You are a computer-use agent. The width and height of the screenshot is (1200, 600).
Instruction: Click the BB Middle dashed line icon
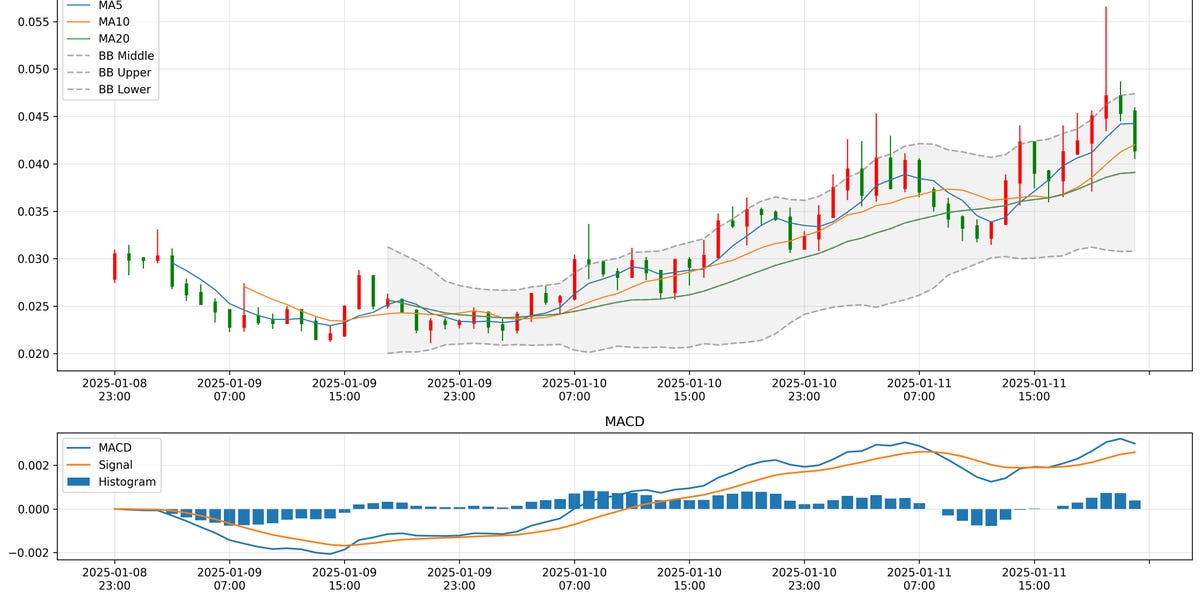77,55
